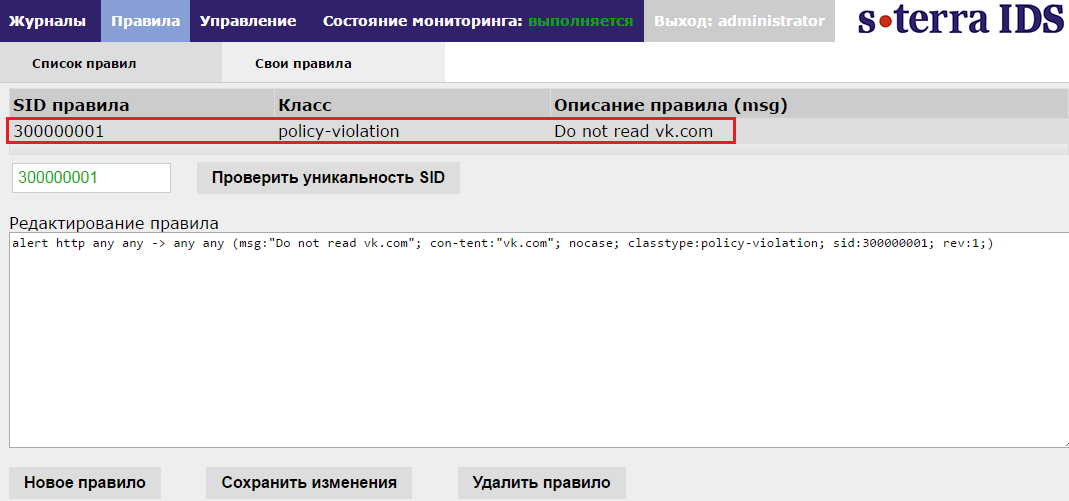Click the Редактирование правила label
The height and width of the screenshot is (501, 1069).
[x=115, y=223]
